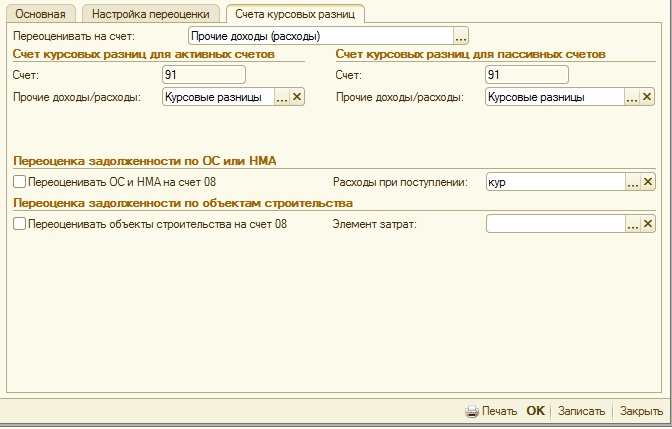This screenshot has width=672, height=429.
Task: Open selection for passive accounts 'Курсовые разницы'
Action: [632, 97]
